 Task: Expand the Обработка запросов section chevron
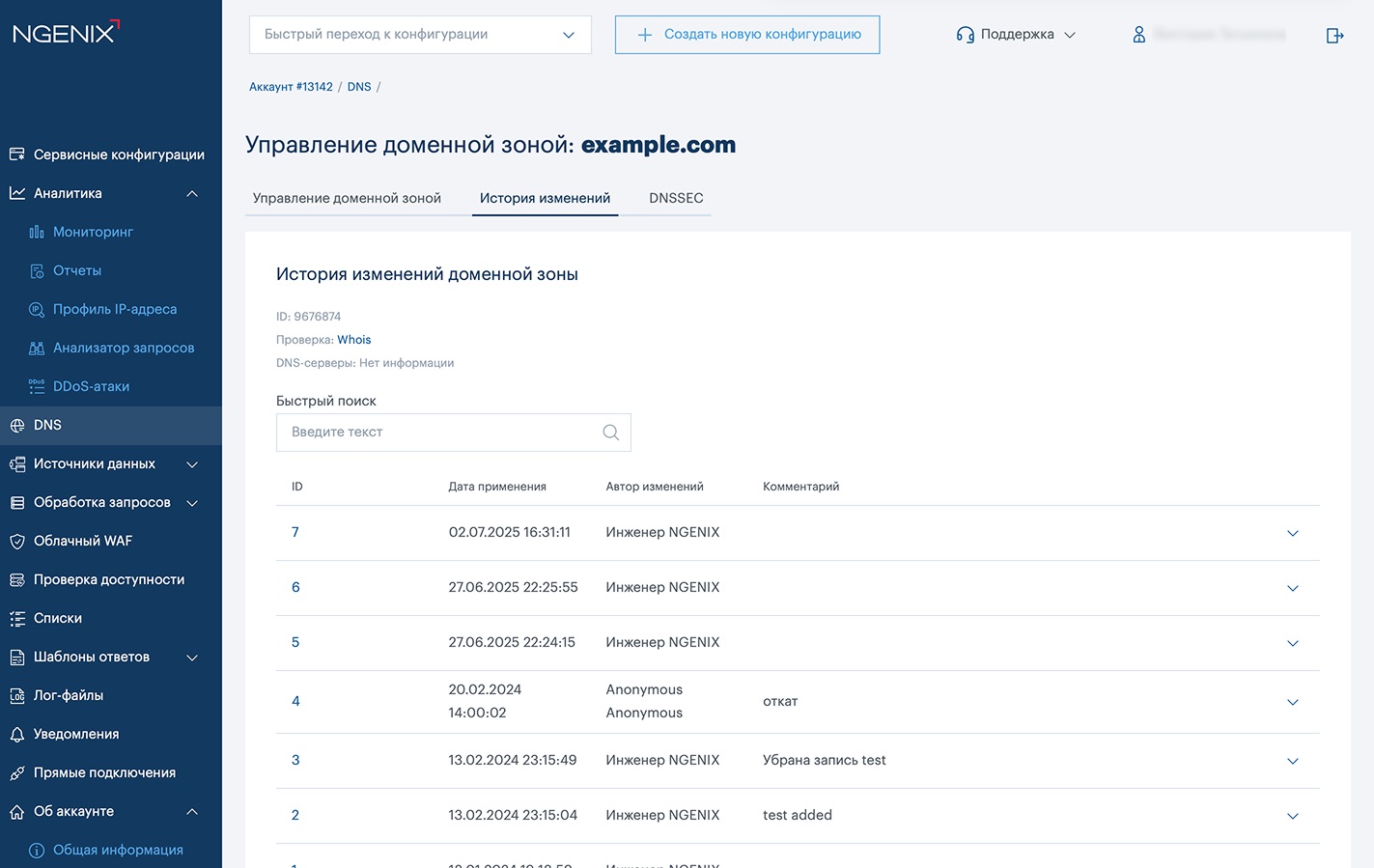[x=192, y=502]
